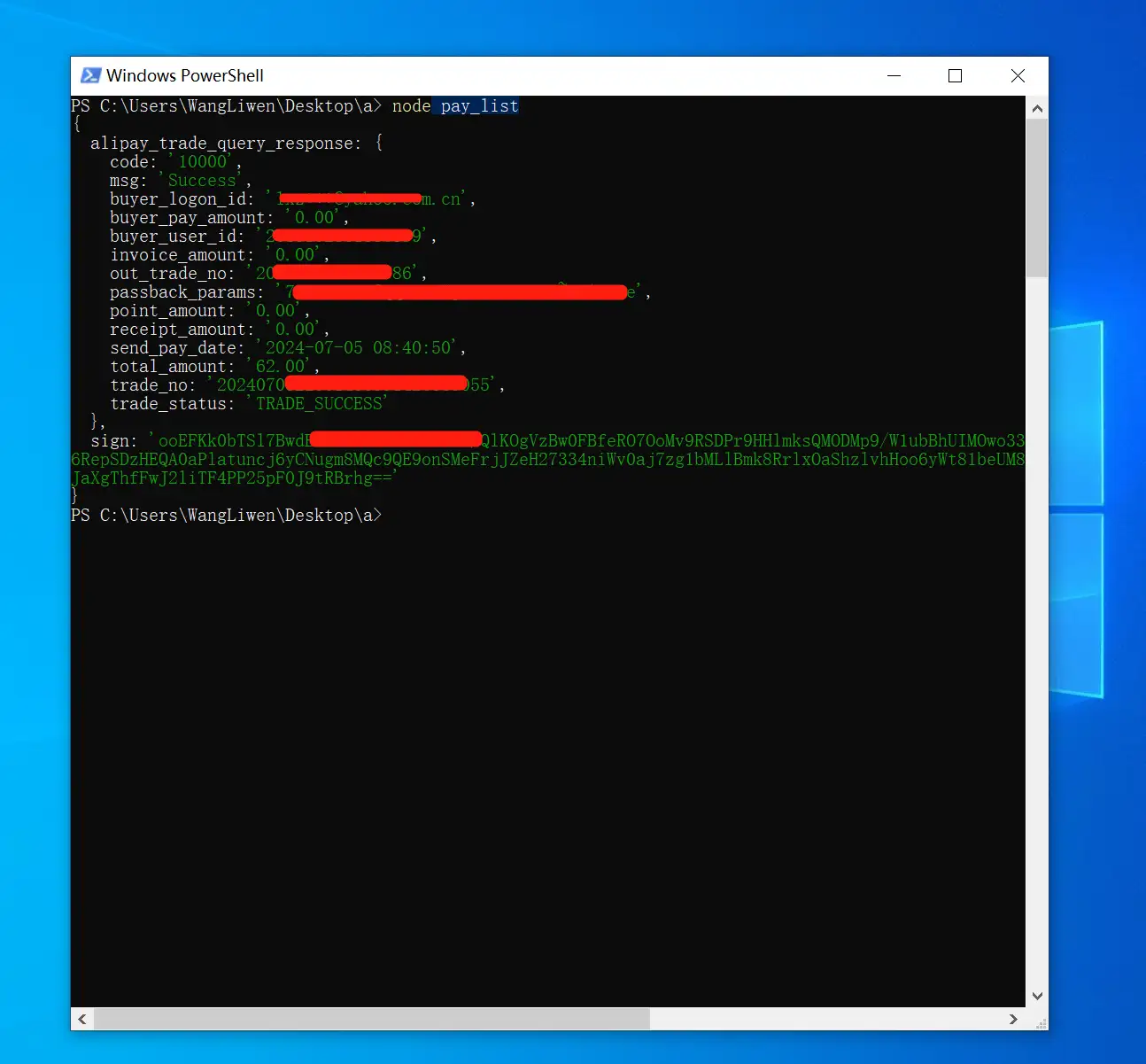Click the 'invoice_amount:' key
The height and width of the screenshot is (1064, 1146).
click(182, 254)
